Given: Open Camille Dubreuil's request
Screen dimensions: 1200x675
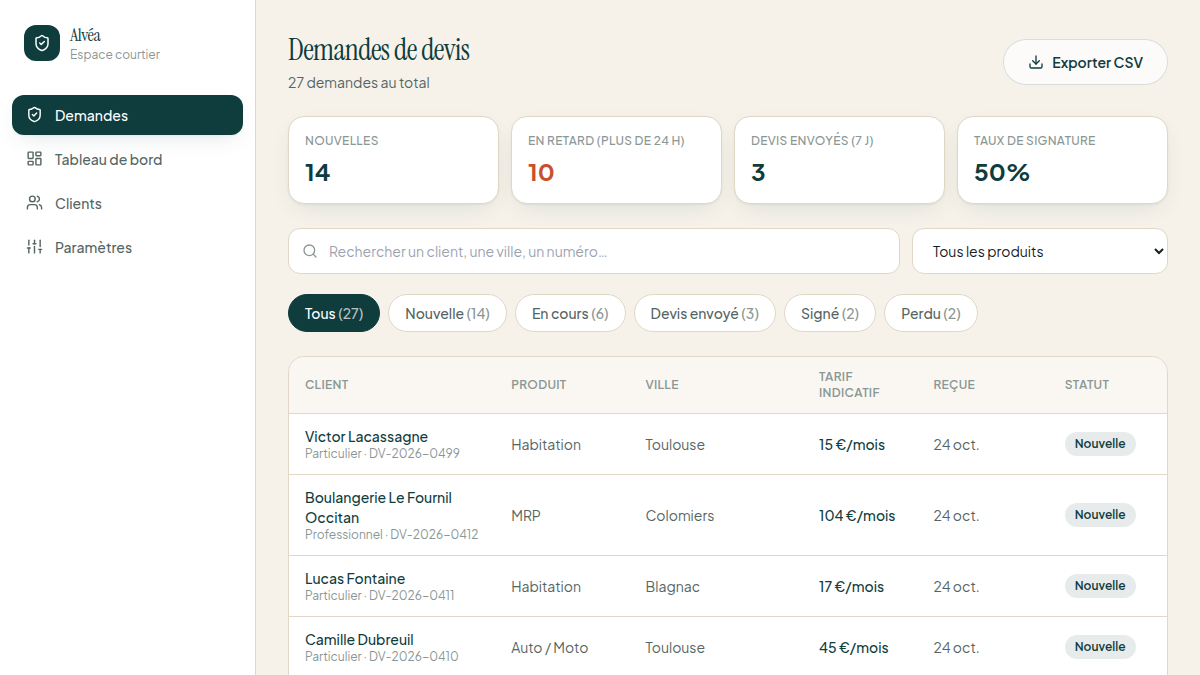Looking at the screenshot, I should point(728,647).
